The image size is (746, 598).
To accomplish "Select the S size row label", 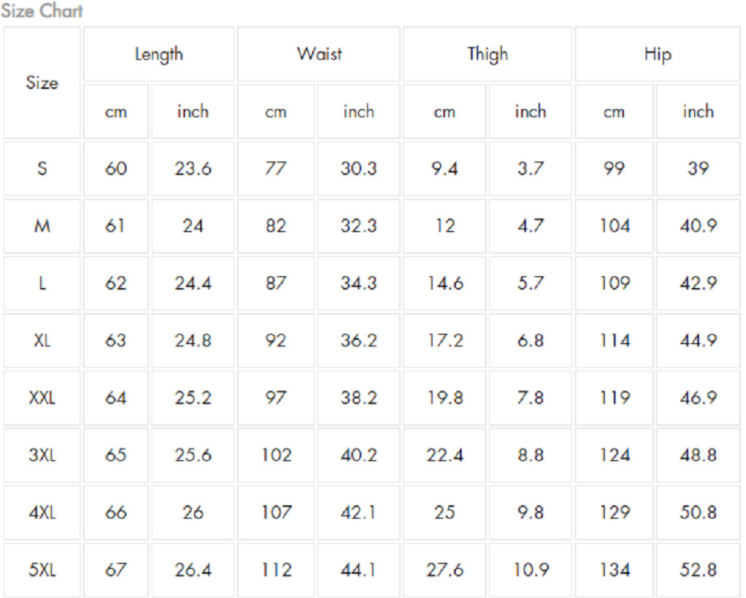I will tap(42, 169).
